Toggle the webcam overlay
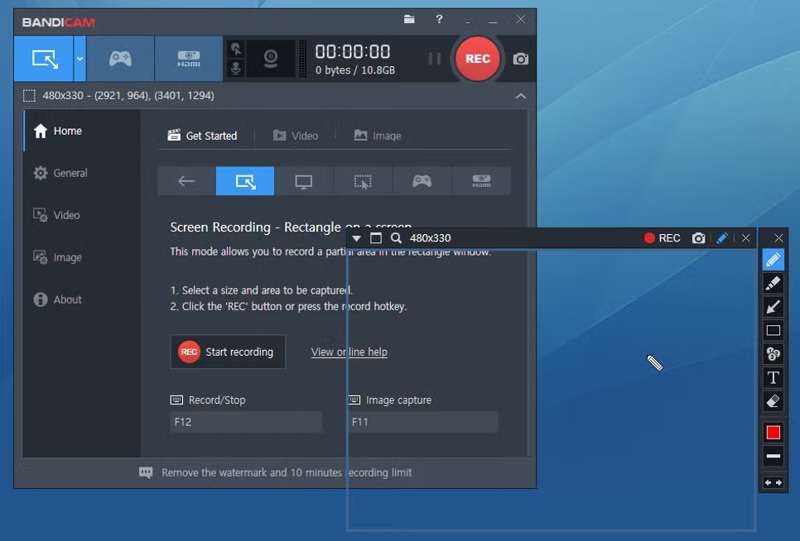This screenshot has width=800, height=541. 270,59
